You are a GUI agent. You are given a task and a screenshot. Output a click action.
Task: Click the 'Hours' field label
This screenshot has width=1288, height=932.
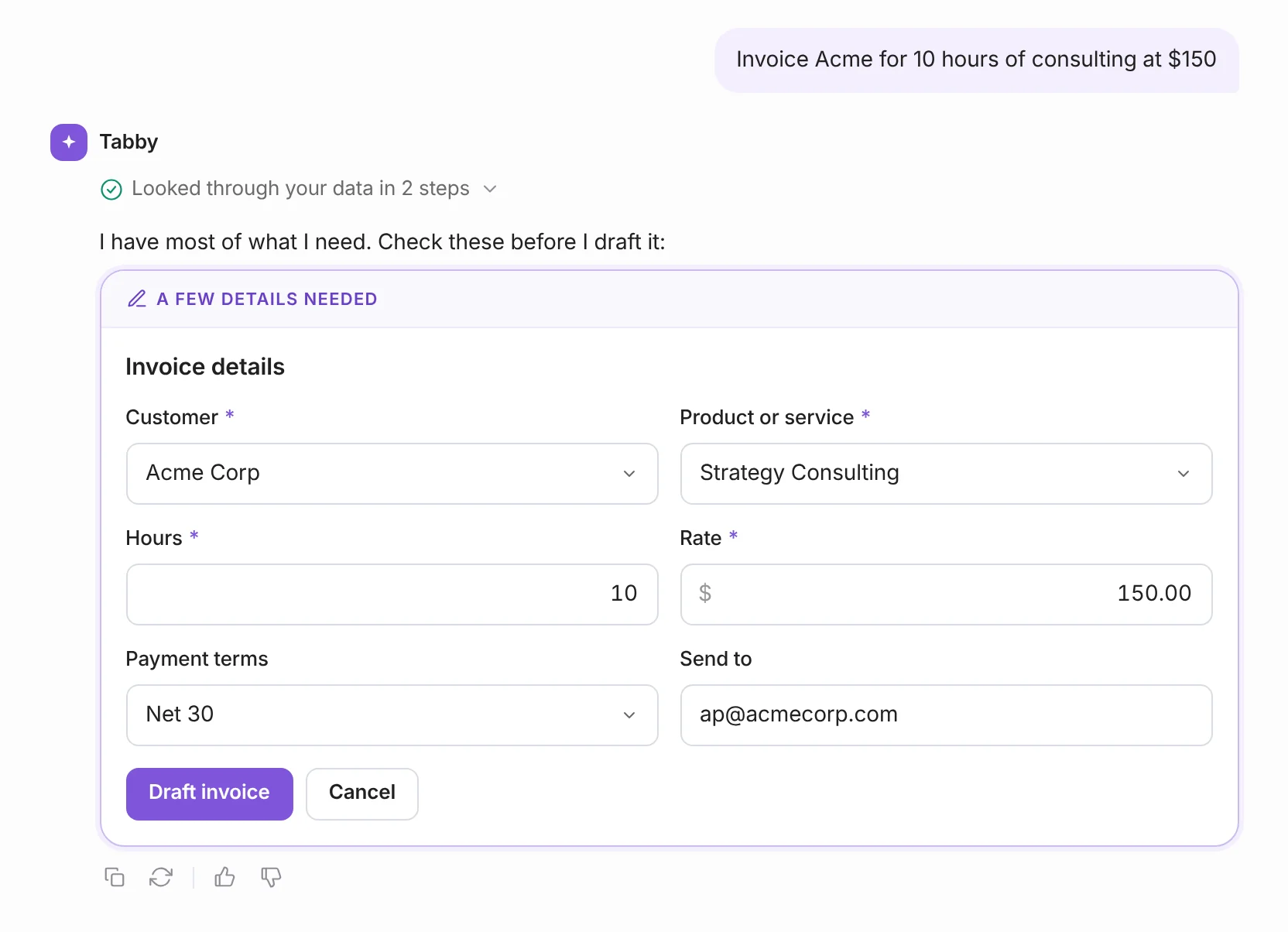coord(154,538)
